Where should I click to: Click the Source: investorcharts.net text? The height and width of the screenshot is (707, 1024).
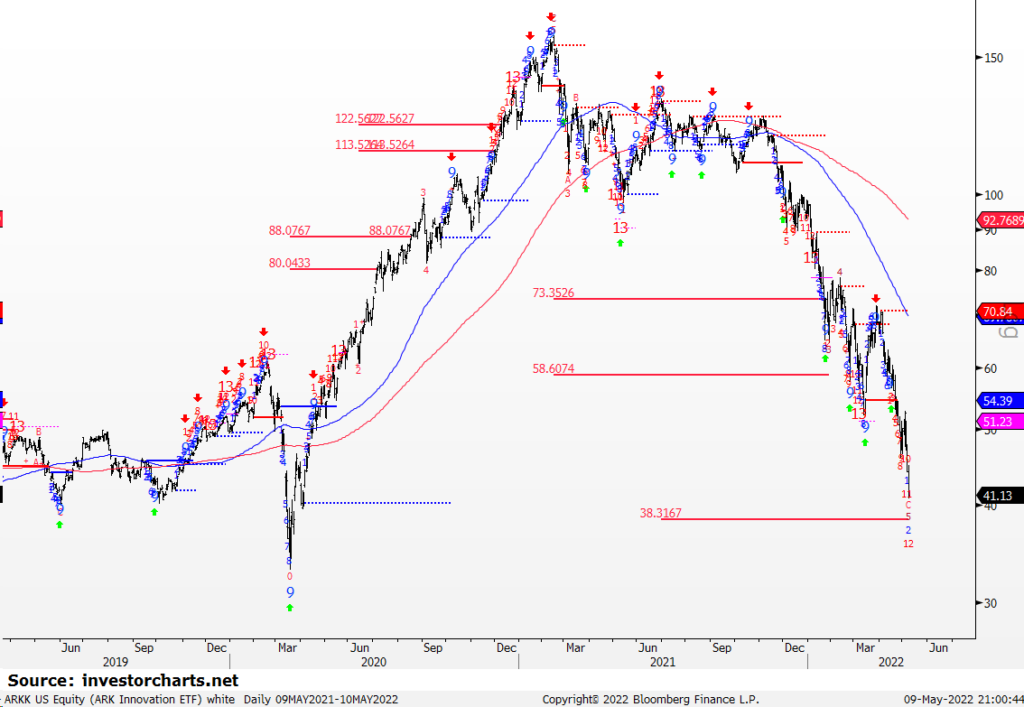pos(123,681)
